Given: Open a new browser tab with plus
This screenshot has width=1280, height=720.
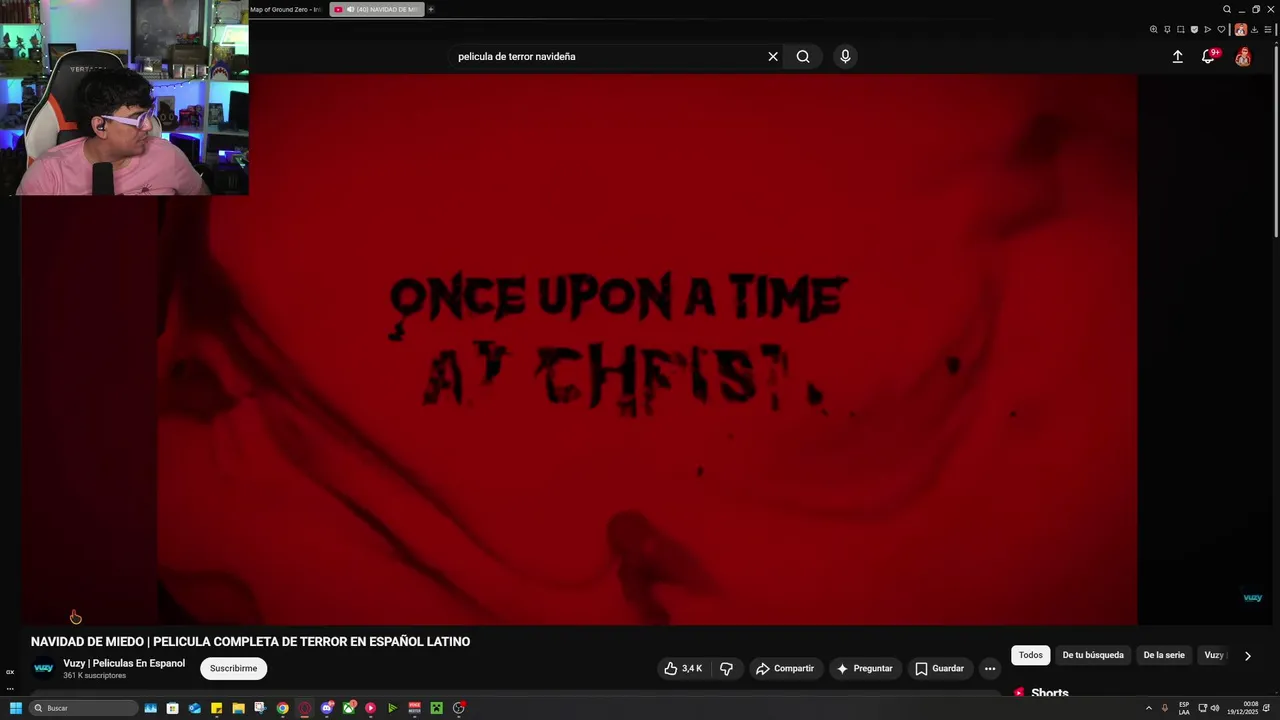Looking at the screenshot, I should pyautogui.click(x=431, y=9).
